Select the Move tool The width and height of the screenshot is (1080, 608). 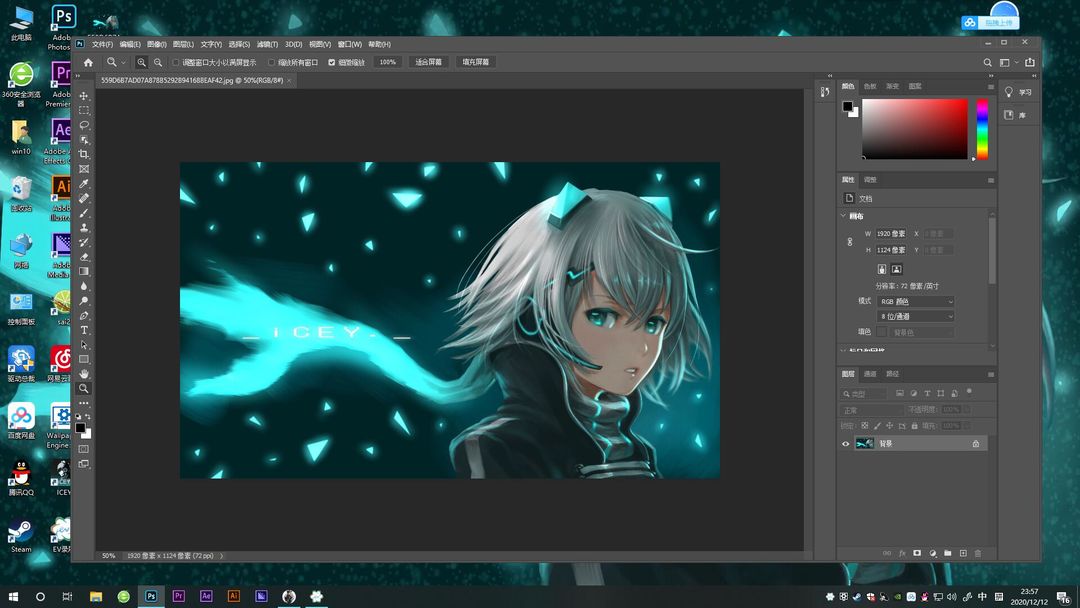pos(84,96)
